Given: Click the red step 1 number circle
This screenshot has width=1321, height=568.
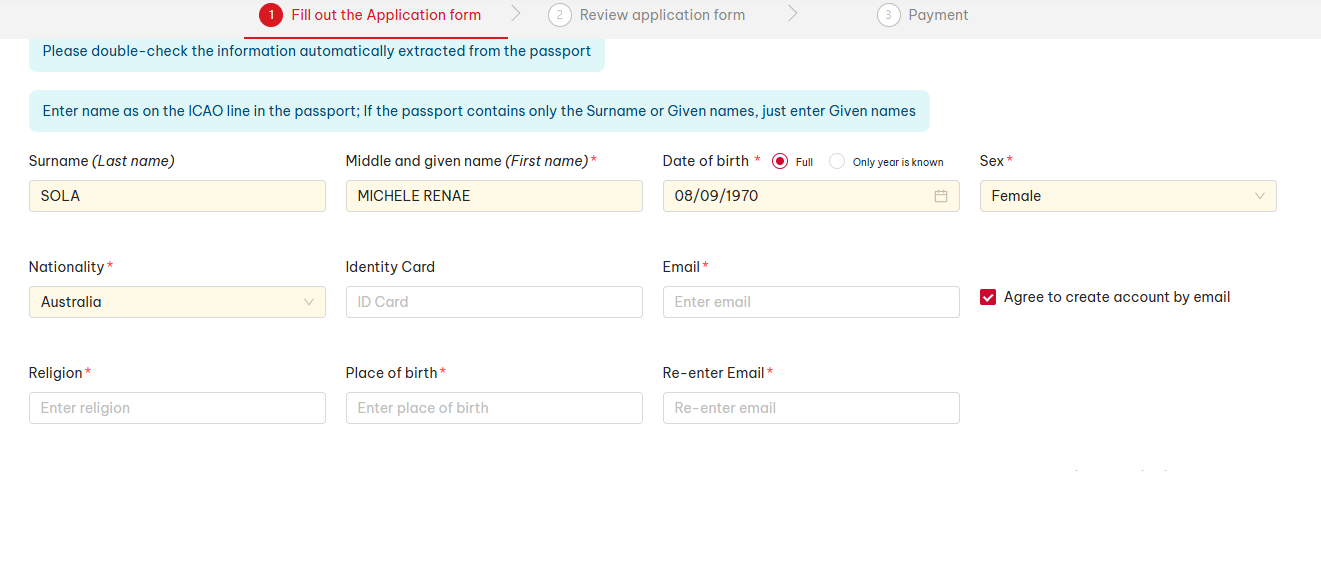Looking at the screenshot, I should pyautogui.click(x=270, y=15).
